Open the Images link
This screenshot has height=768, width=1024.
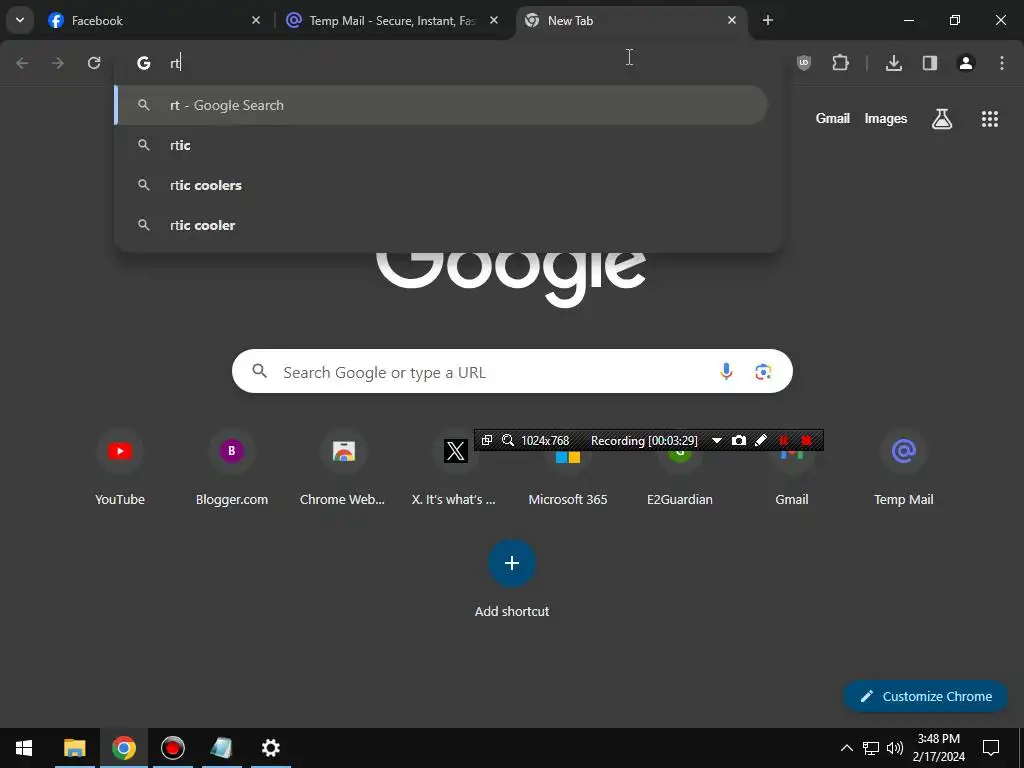pos(886,118)
